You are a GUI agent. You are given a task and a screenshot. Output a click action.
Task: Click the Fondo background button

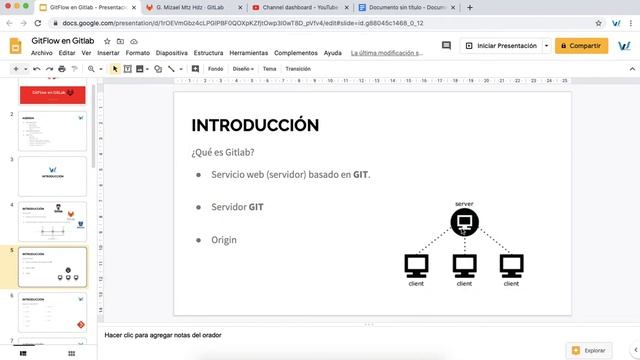[216, 69]
